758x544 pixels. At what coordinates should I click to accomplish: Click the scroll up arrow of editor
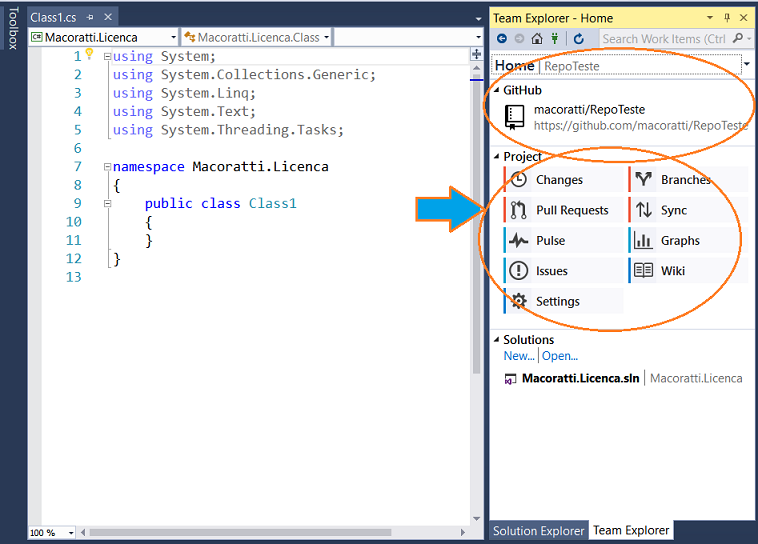point(476,68)
